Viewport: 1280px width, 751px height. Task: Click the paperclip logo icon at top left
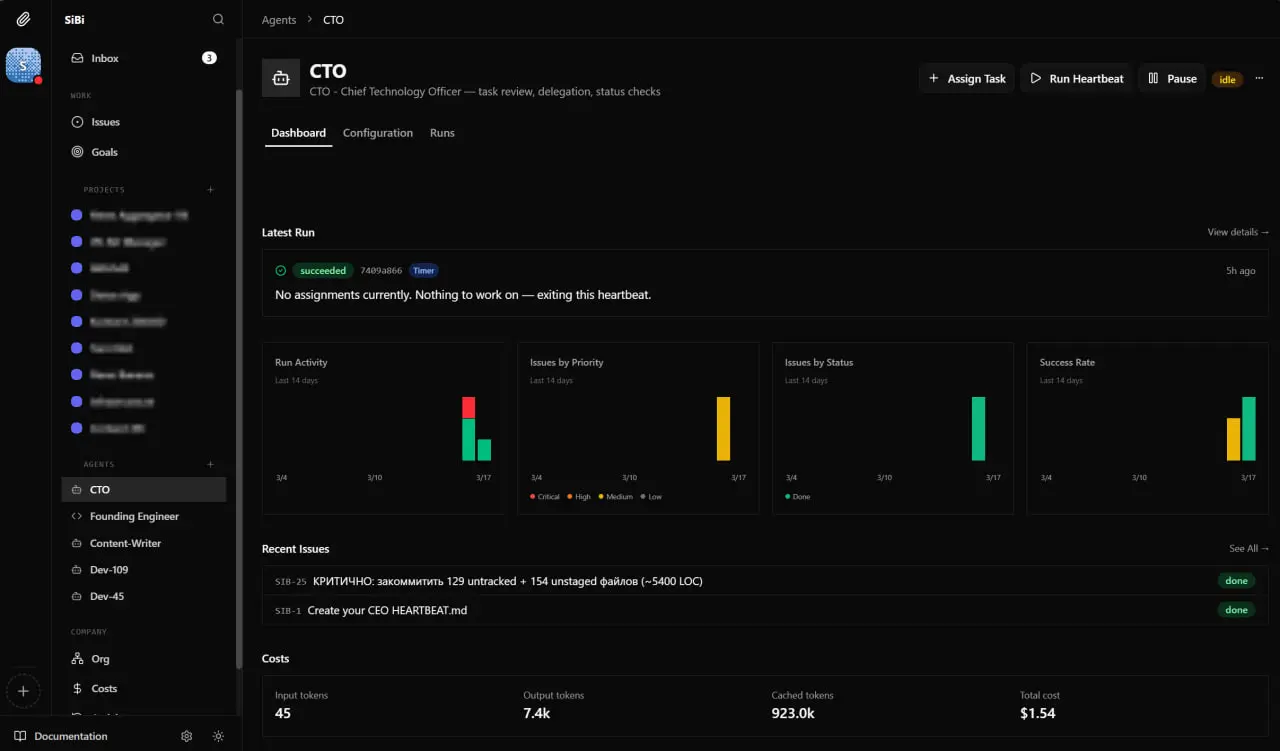[x=23, y=19]
